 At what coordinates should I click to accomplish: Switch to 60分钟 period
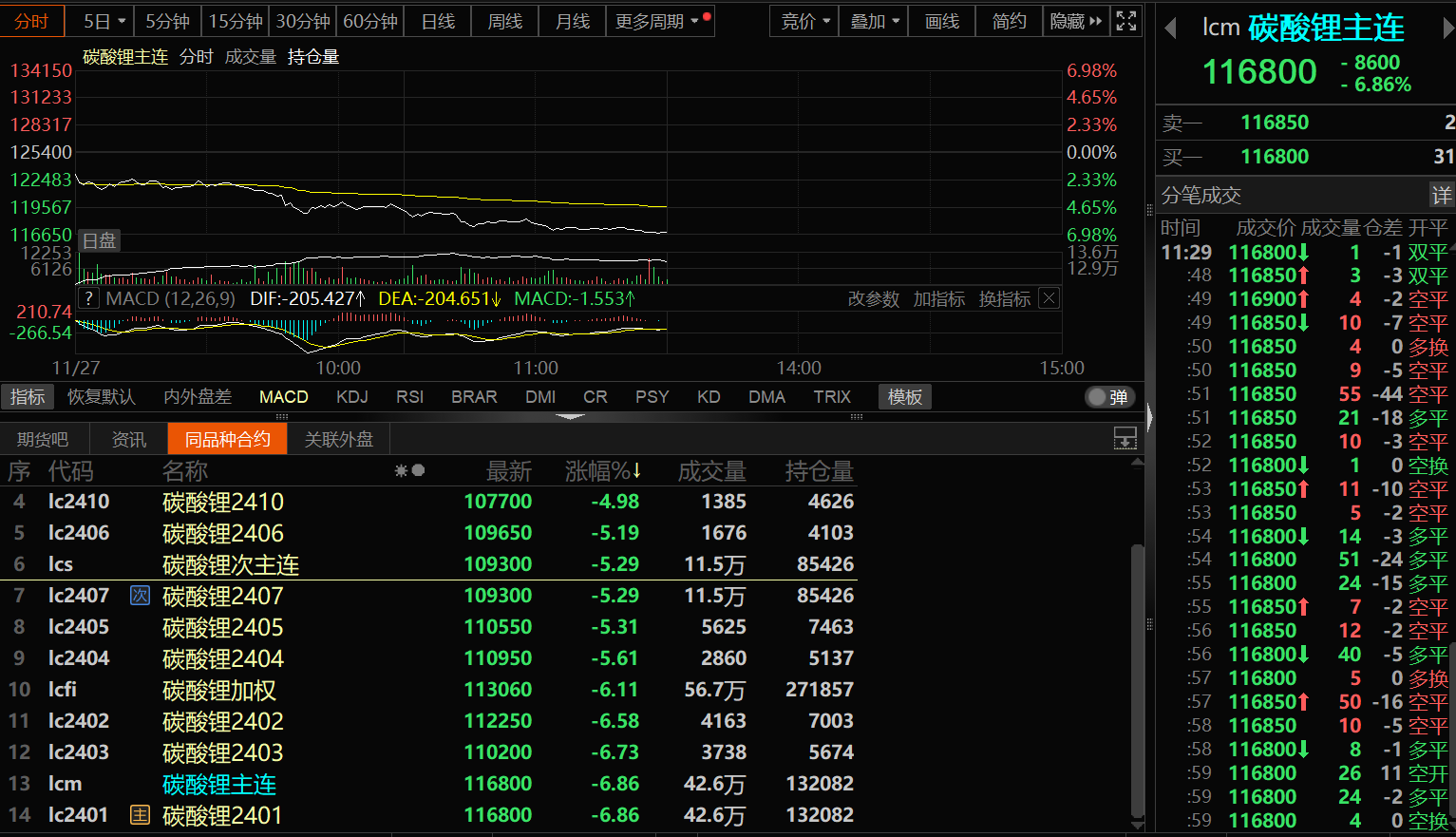click(x=370, y=21)
